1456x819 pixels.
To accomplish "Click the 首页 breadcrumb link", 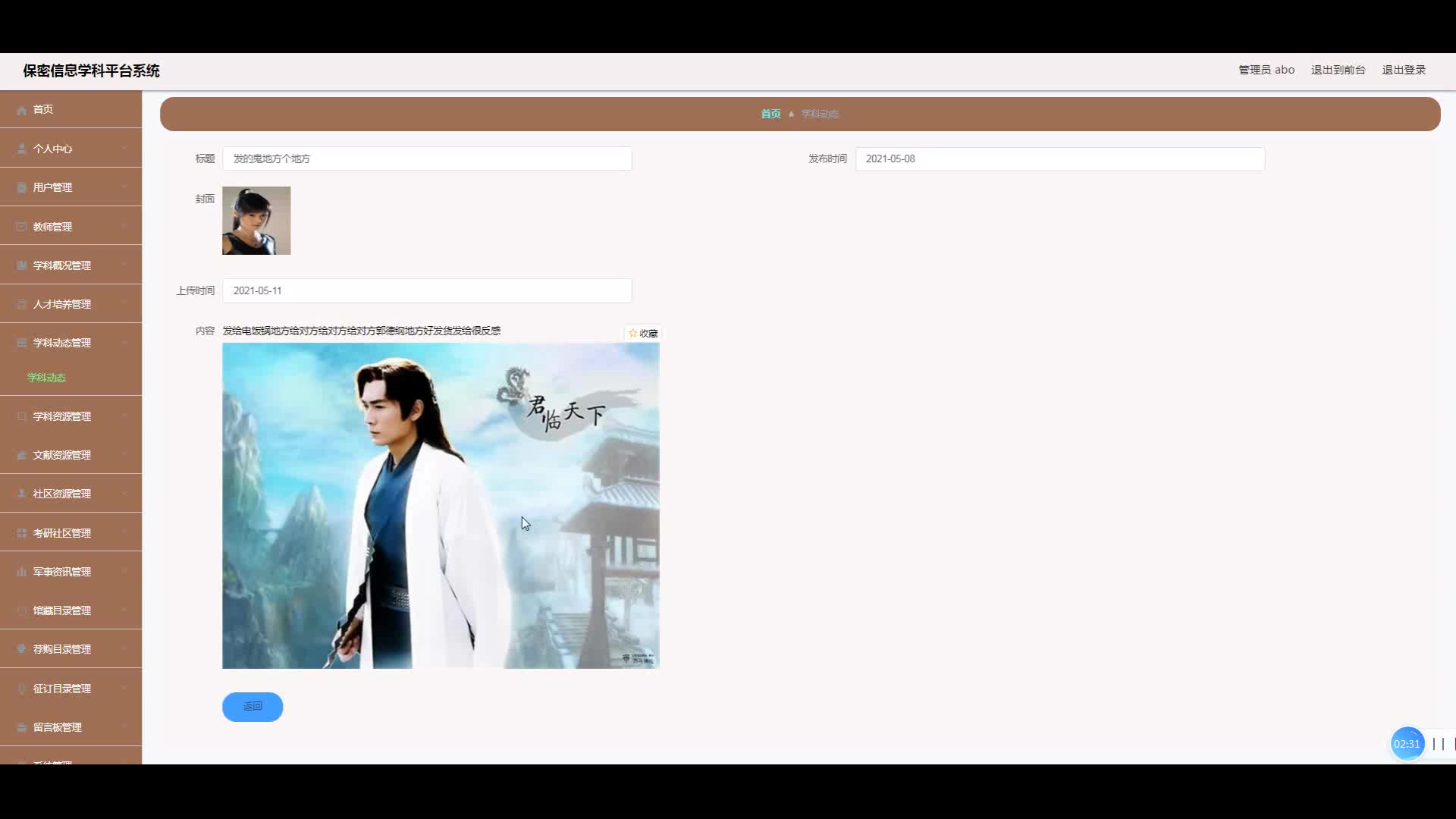I will click(x=770, y=114).
